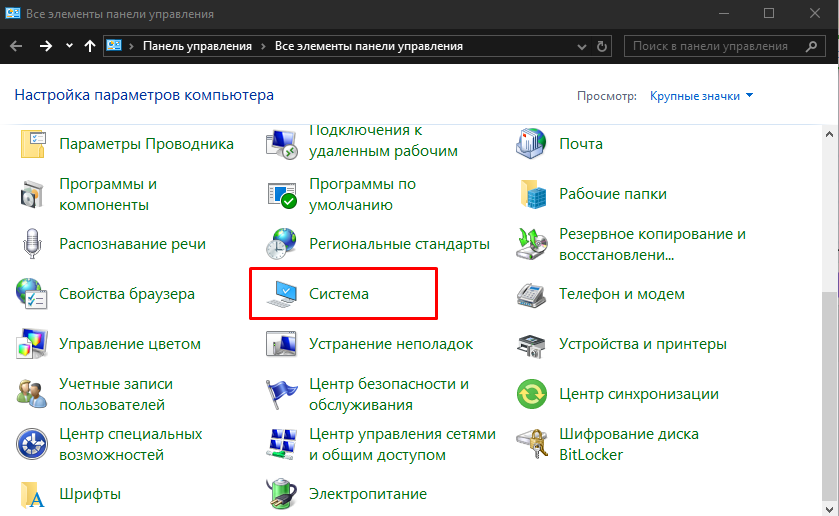Open the Программы и компоненты link

(x=108, y=194)
